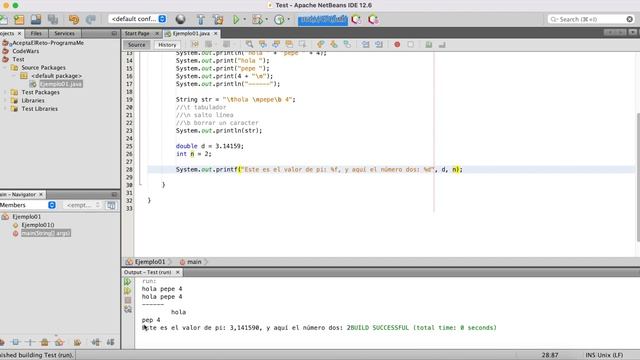Click Next Bookmark editor icon
This screenshot has height=360, width=640.
coord(334,44)
